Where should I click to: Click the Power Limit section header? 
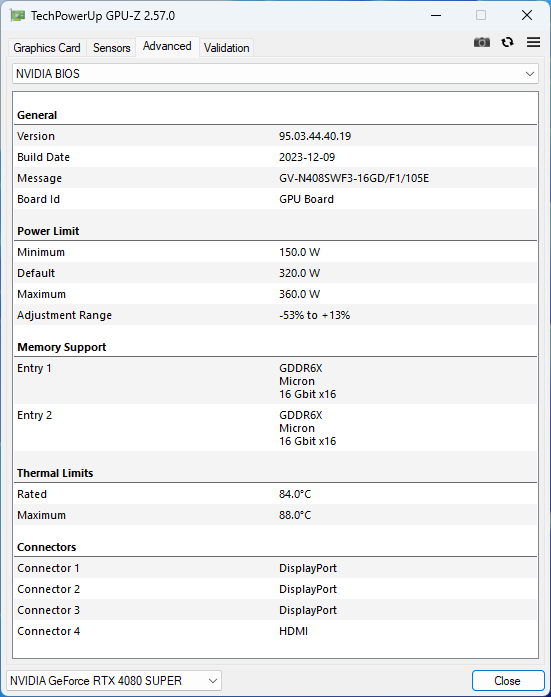(48, 231)
